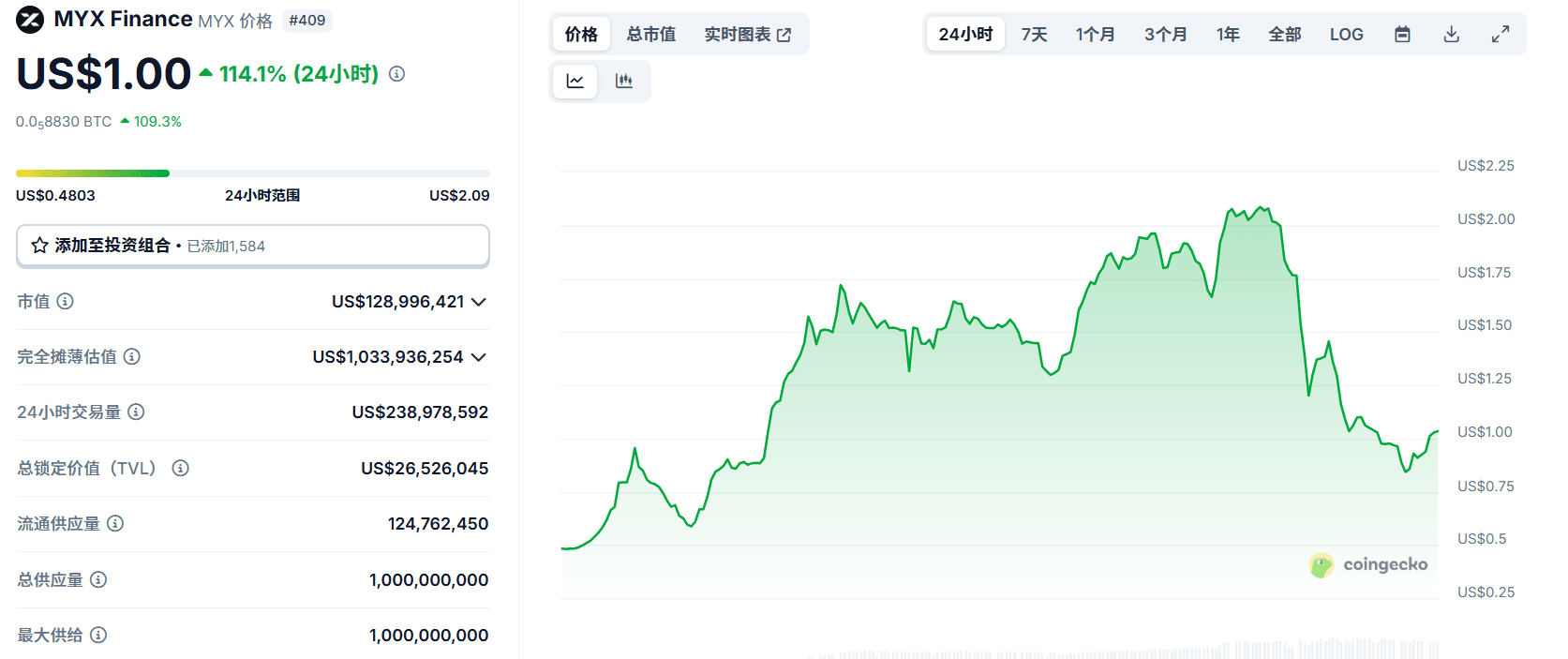Select the 价格 chart tab
The height and width of the screenshot is (659, 1568).
tap(581, 35)
